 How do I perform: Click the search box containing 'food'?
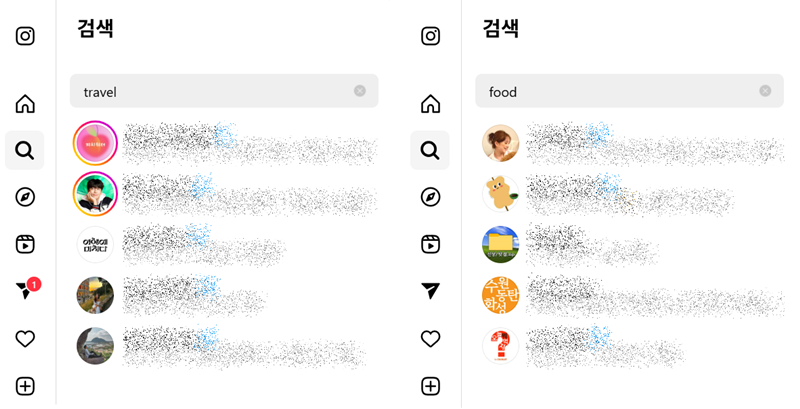pyautogui.click(x=629, y=91)
